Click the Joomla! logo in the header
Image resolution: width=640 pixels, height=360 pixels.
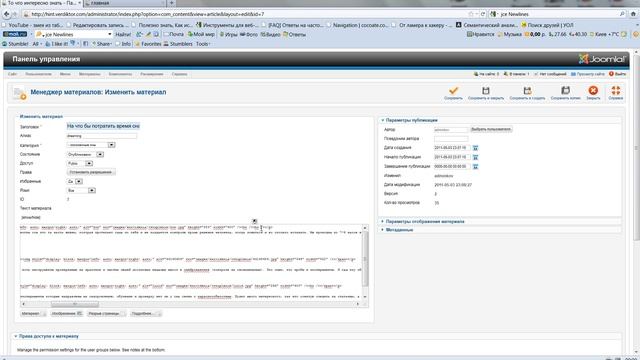tap(602, 59)
